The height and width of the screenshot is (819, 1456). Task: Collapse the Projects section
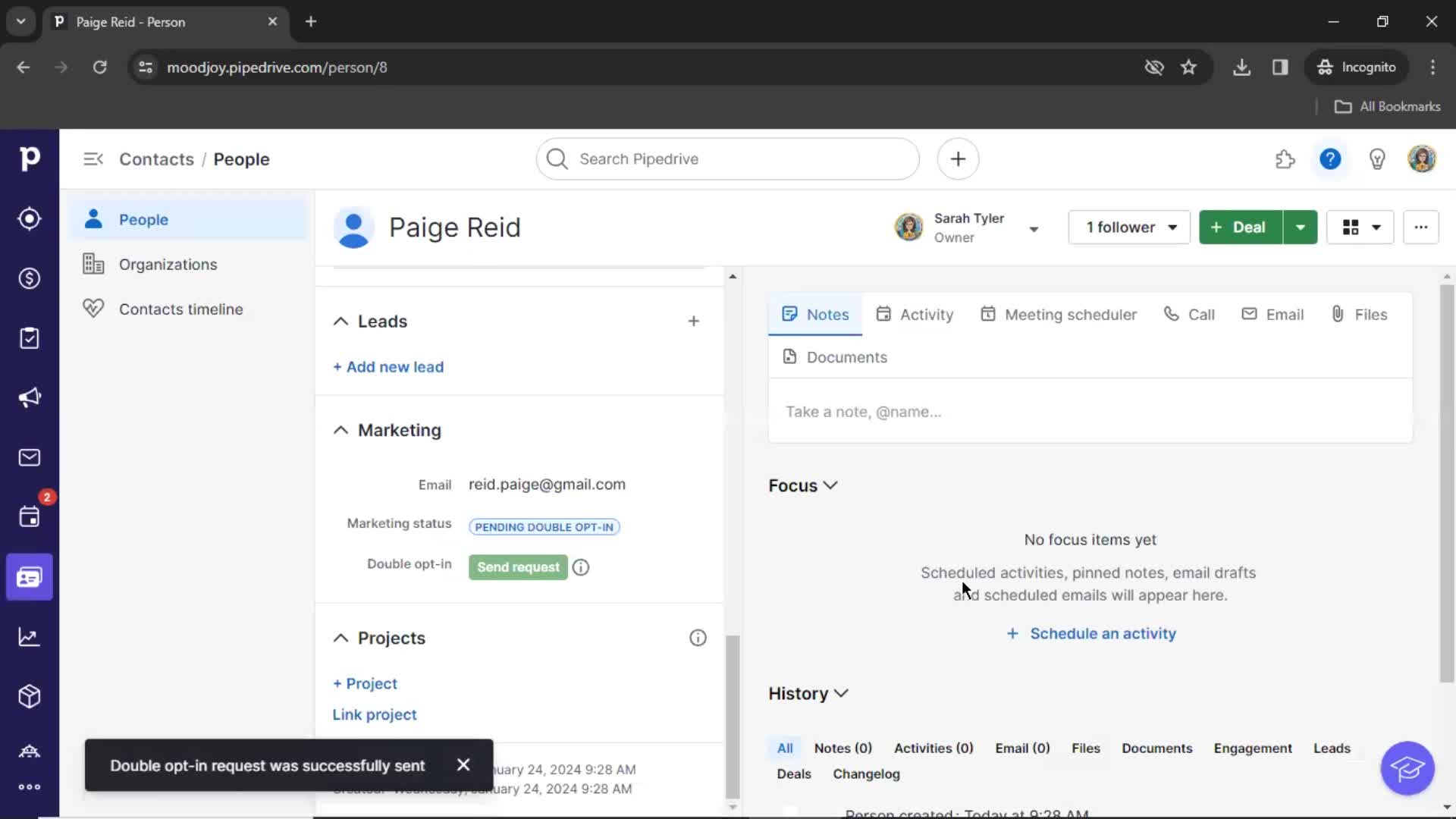[x=340, y=638]
